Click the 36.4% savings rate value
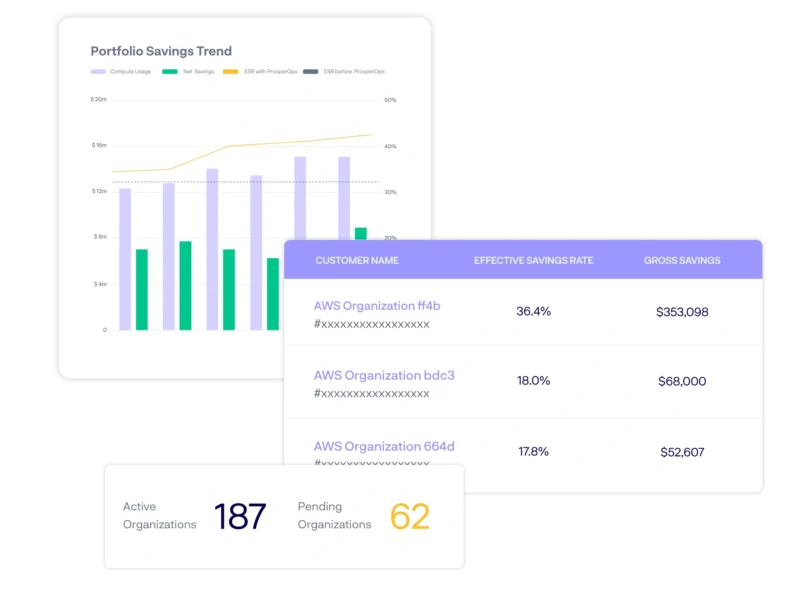 534,311
